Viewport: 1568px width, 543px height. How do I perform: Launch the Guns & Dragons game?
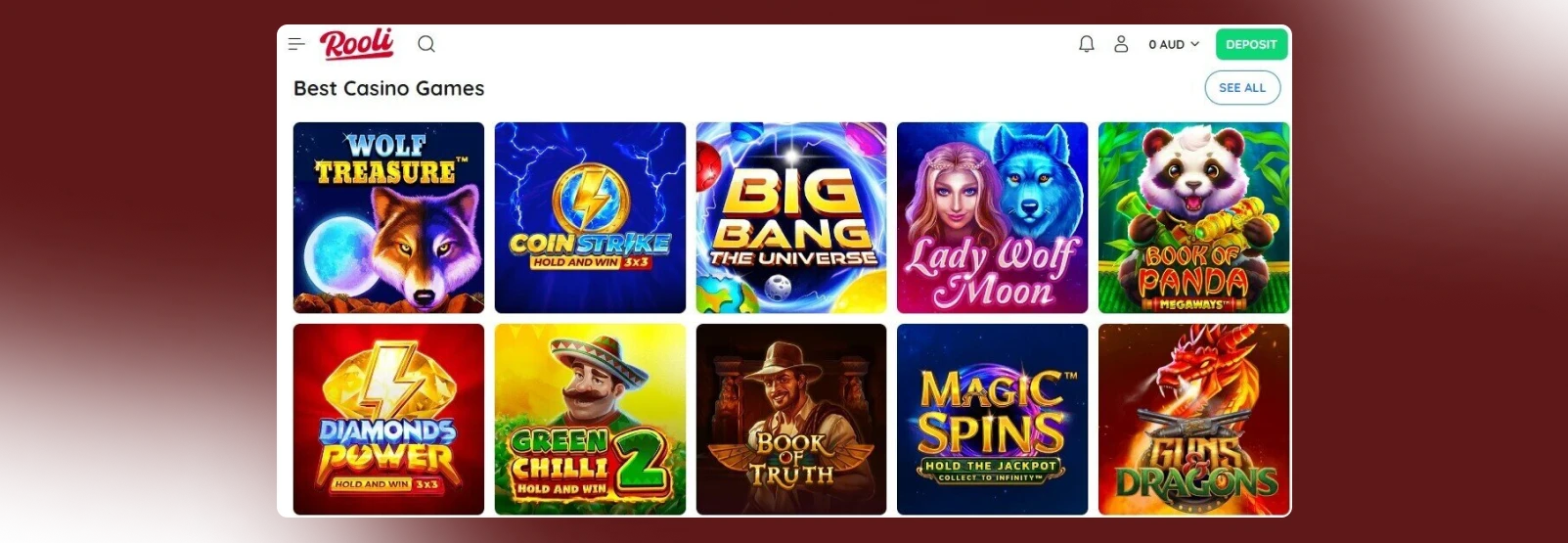(1193, 419)
